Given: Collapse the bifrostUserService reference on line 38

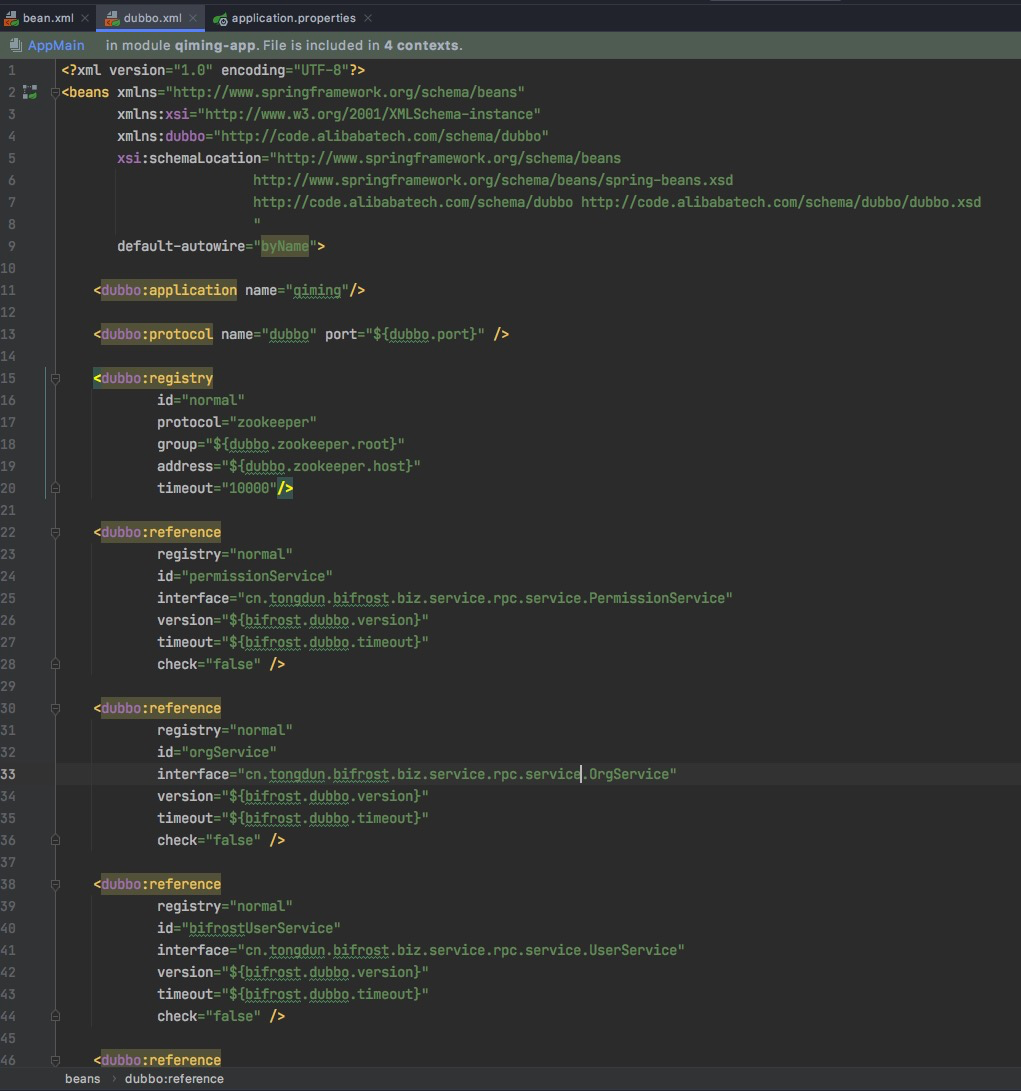Looking at the screenshot, I should 55,884.
